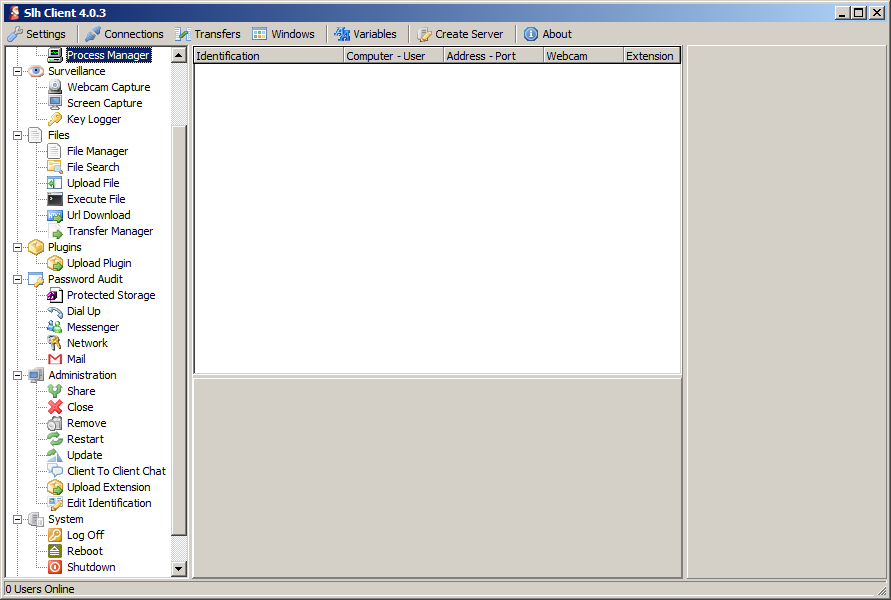This screenshot has height=600, width=891.
Task: Open Url Download in the tree
Action: point(98,215)
